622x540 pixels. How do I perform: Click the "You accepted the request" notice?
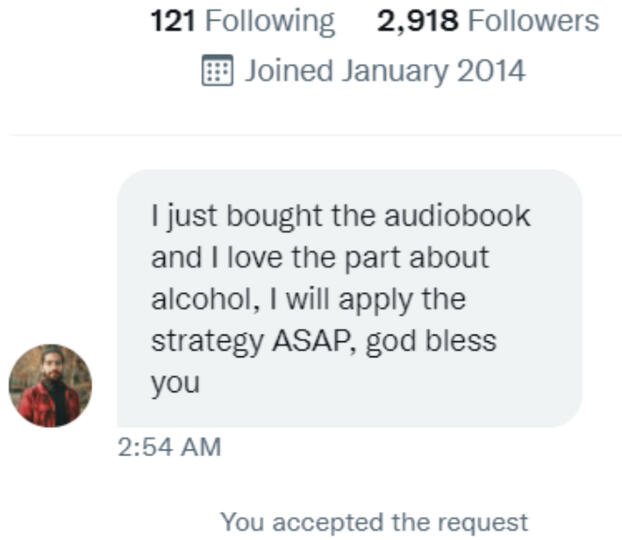click(373, 521)
